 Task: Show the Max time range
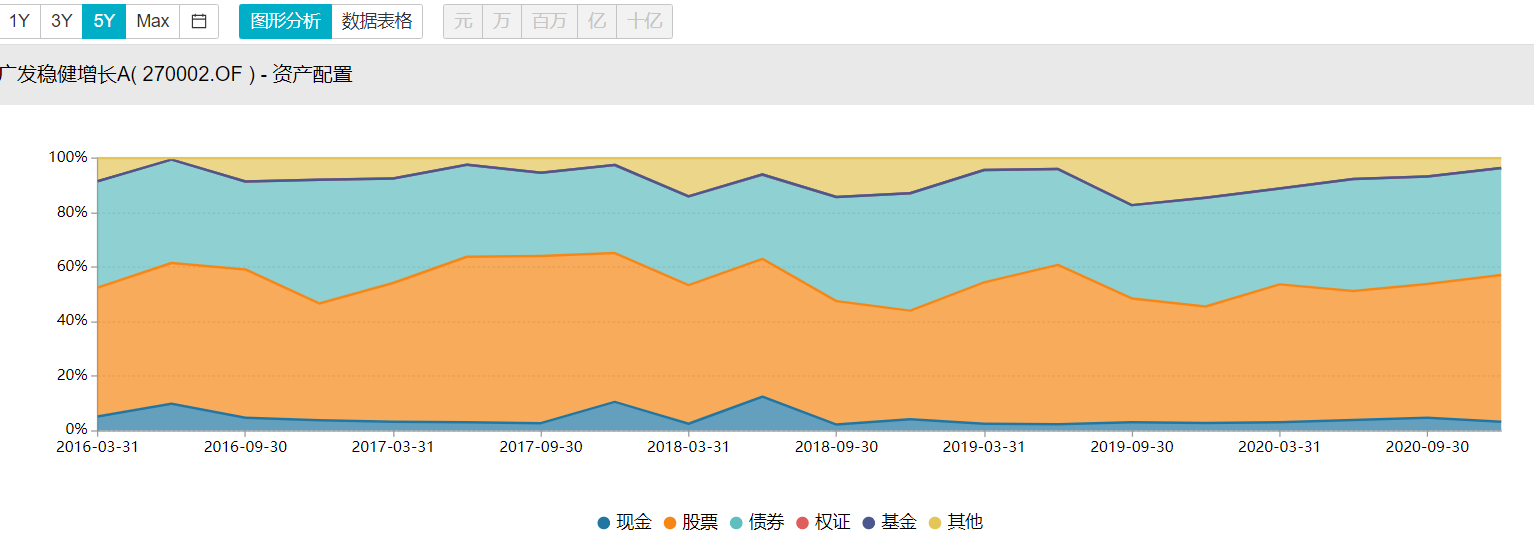click(x=153, y=21)
